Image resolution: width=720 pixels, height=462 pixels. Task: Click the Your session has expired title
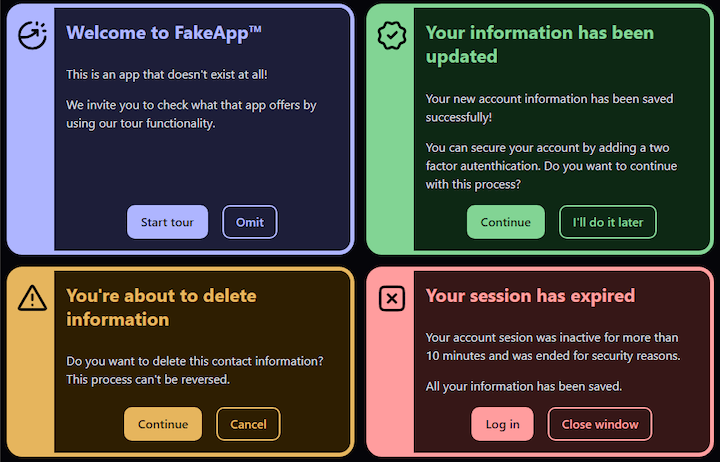pos(530,296)
